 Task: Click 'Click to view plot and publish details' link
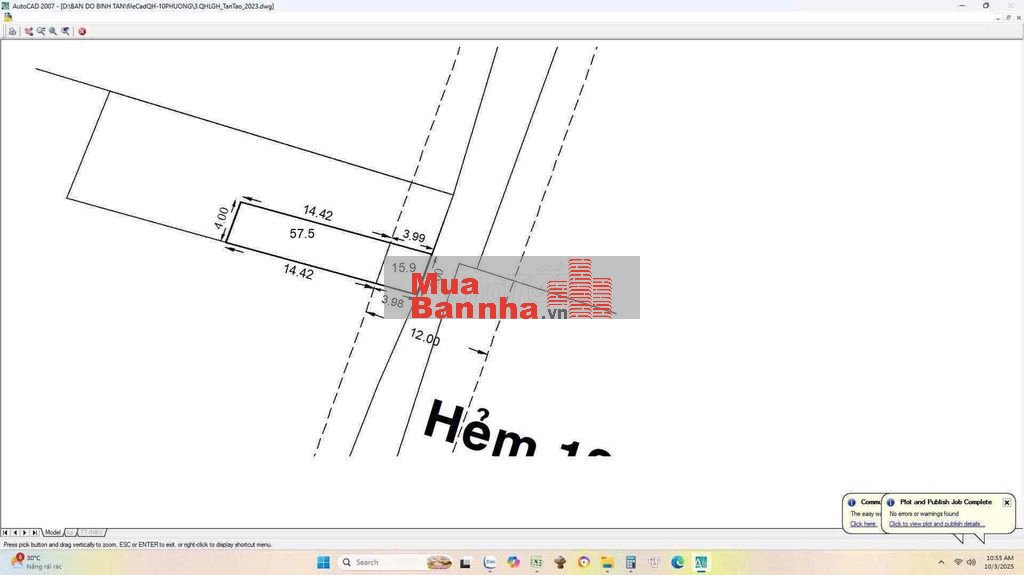[x=936, y=524]
